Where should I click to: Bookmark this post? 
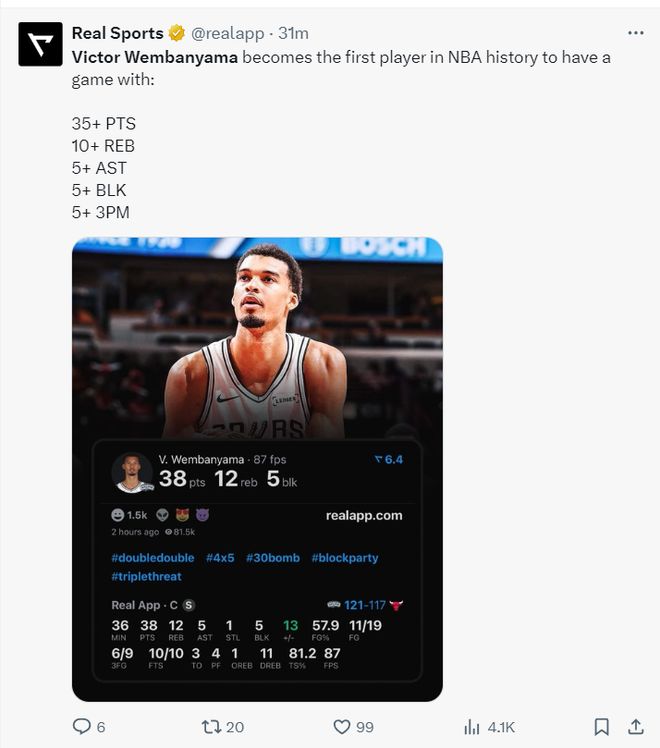point(601,727)
